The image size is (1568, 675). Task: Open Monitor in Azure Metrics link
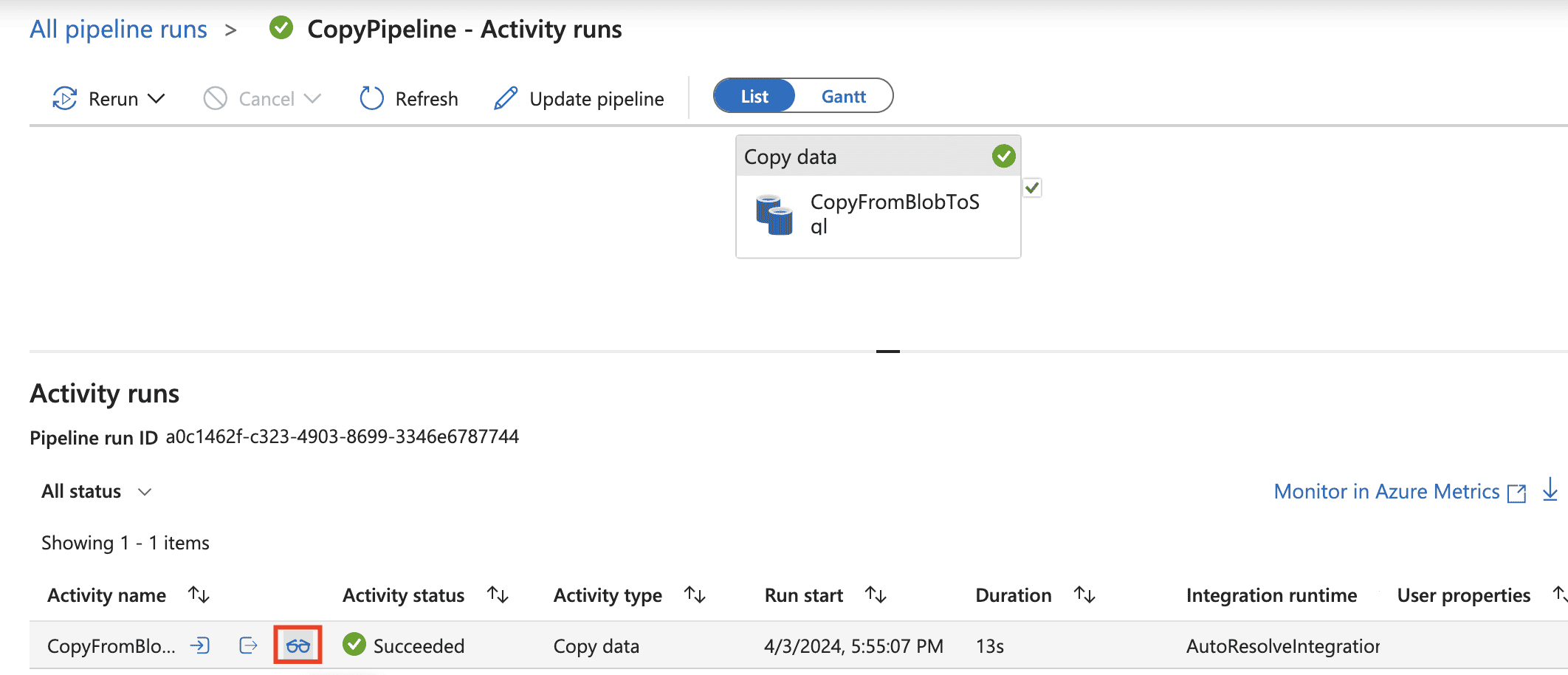pyautogui.click(x=1386, y=492)
